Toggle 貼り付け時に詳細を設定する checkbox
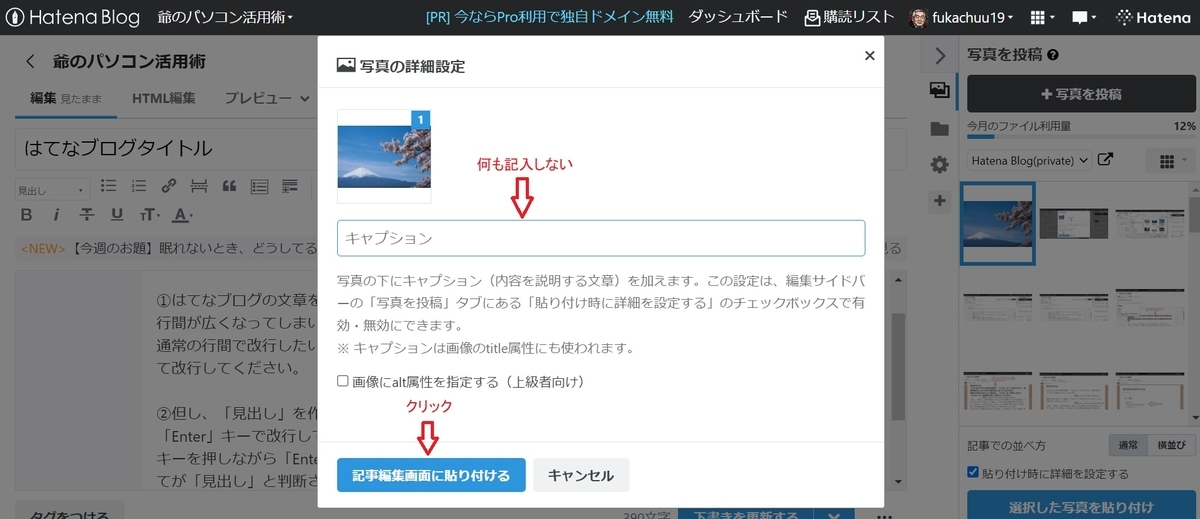The image size is (1200, 519). pyautogui.click(x=973, y=473)
